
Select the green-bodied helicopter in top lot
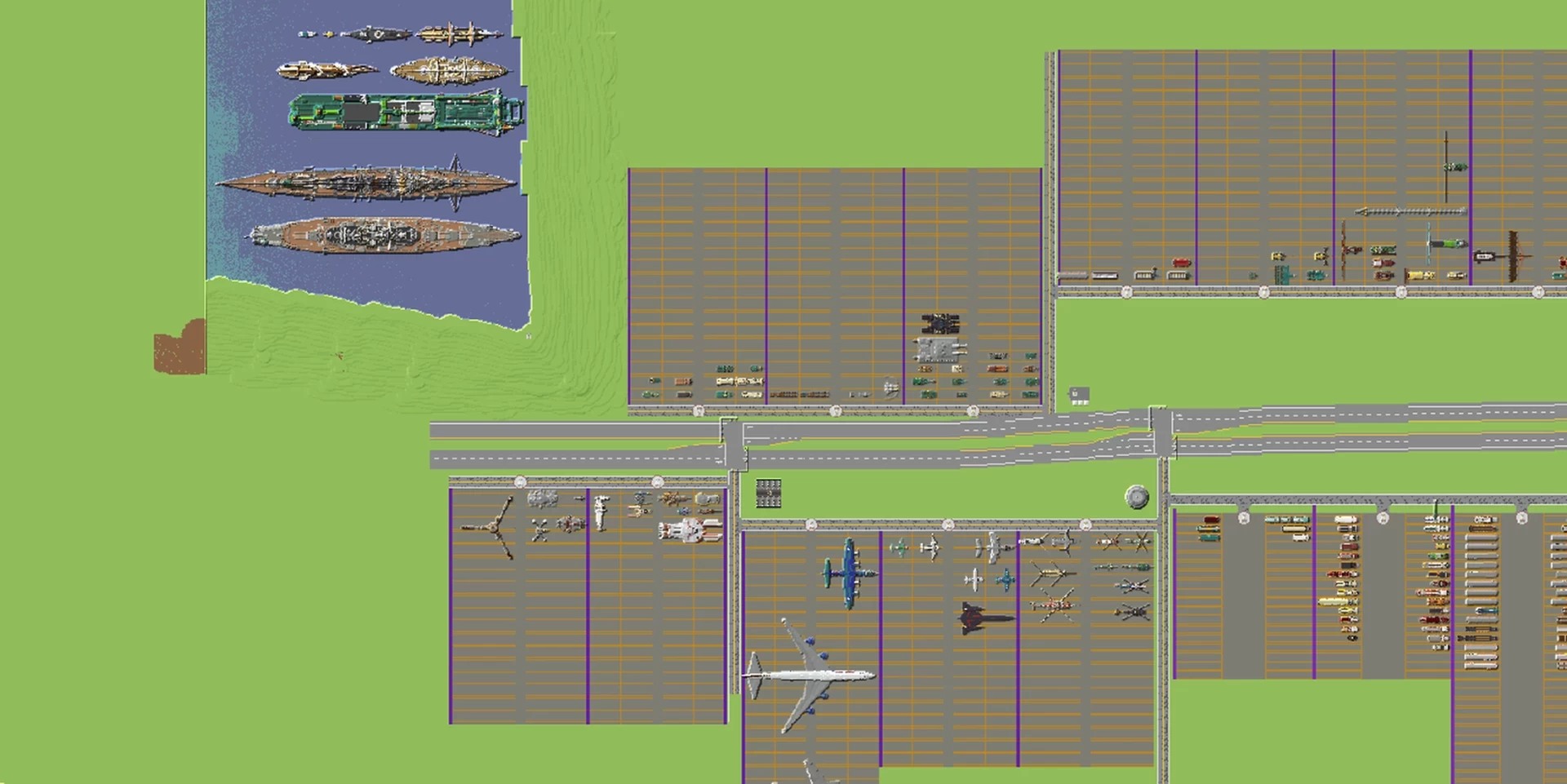[x=1446, y=243]
